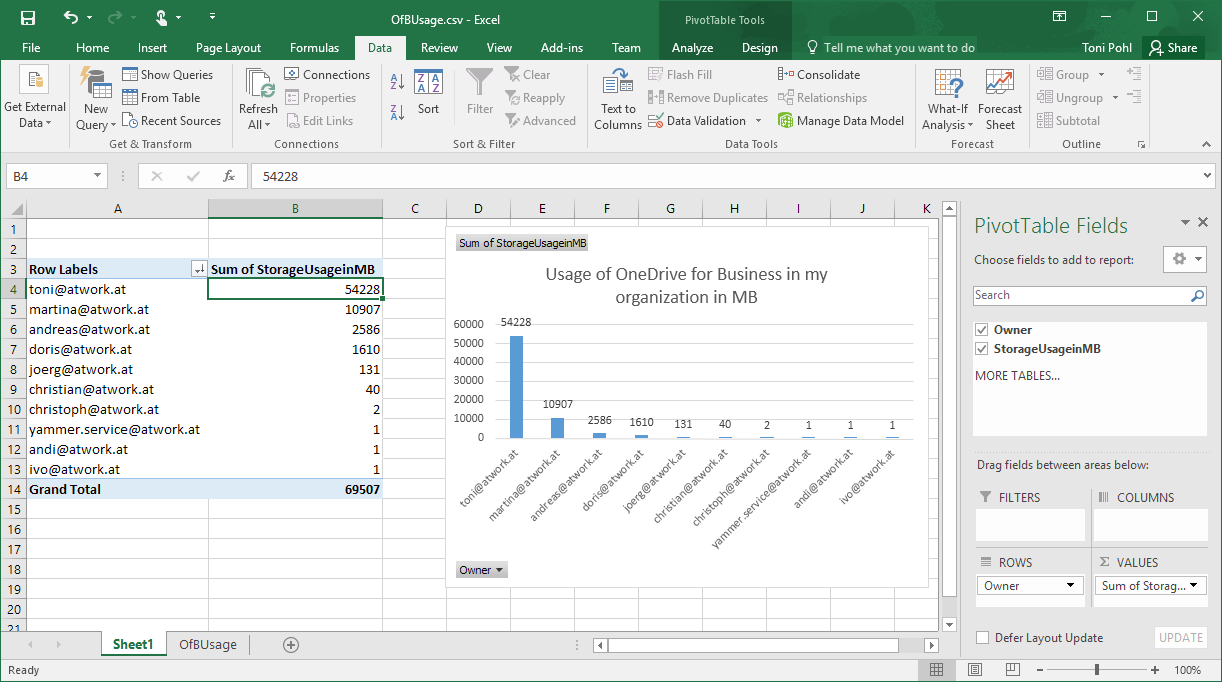This screenshot has height=682, width=1222.
Task: Uncheck the StorageUsageinMB field checkbox
Action: click(x=981, y=349)
